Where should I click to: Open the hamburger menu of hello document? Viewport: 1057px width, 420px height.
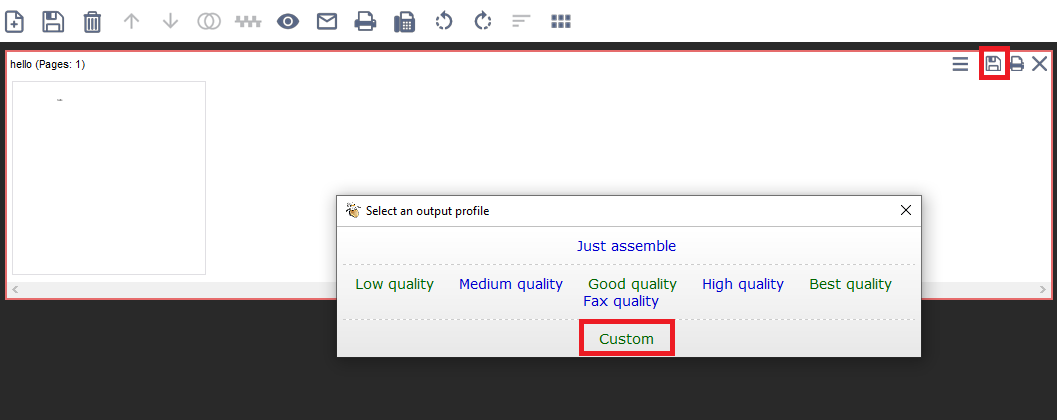click(961, 64)
